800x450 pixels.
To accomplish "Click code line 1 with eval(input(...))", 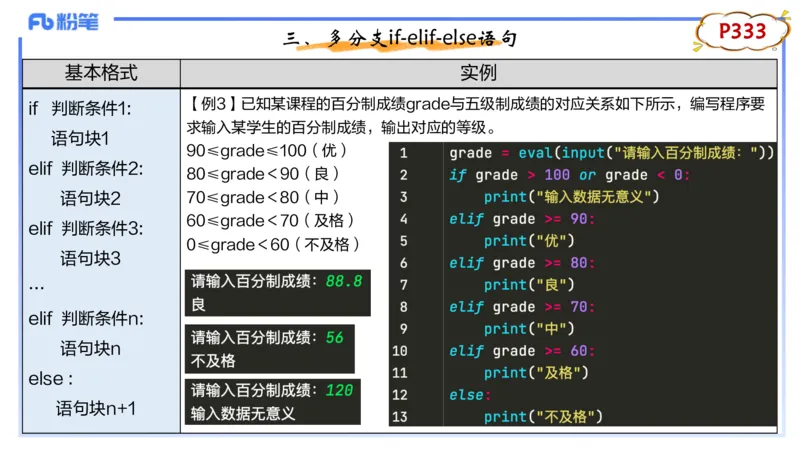I will click(x=612, y=153).
